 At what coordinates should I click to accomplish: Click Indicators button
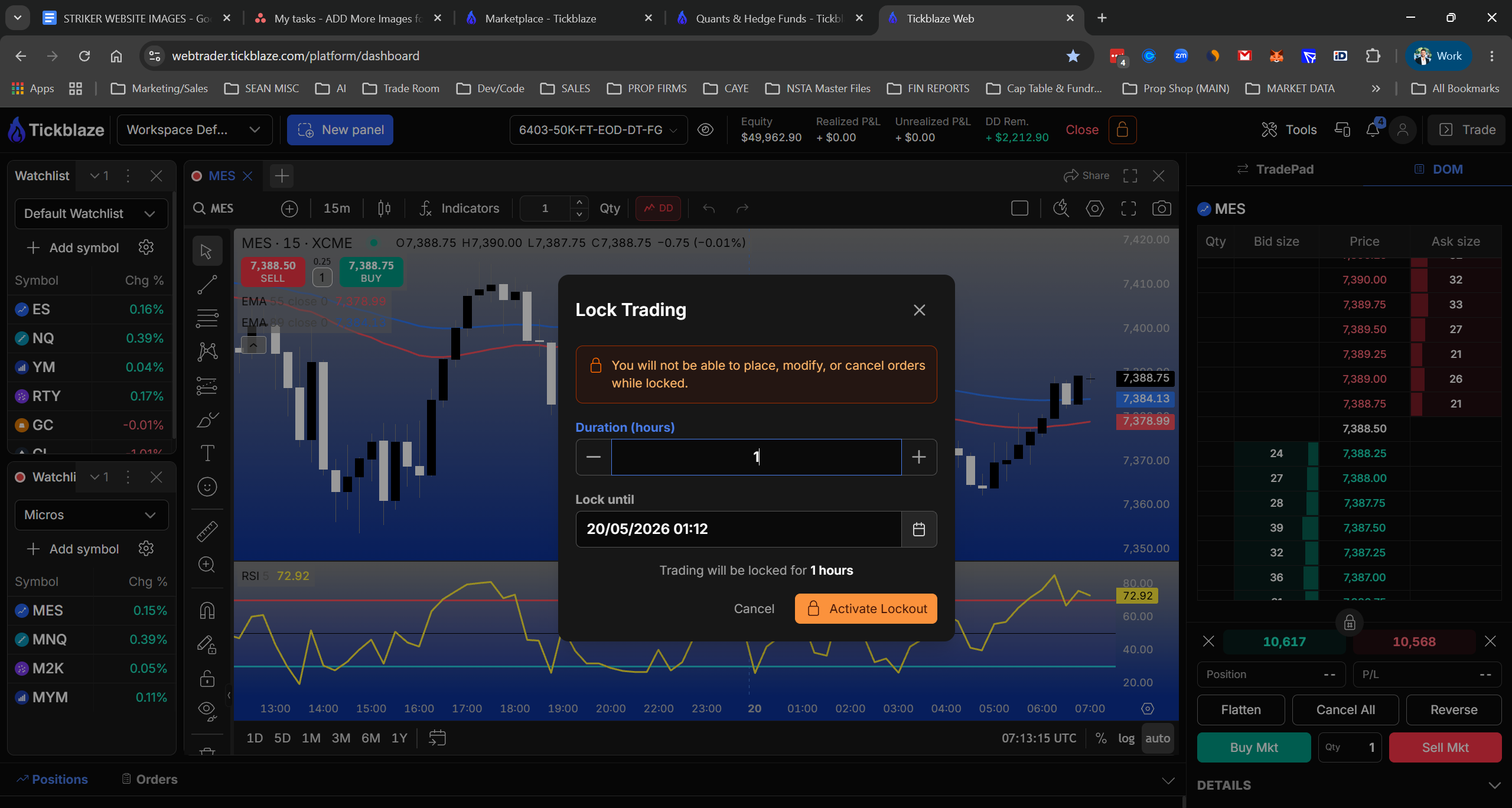click(459, 208)
